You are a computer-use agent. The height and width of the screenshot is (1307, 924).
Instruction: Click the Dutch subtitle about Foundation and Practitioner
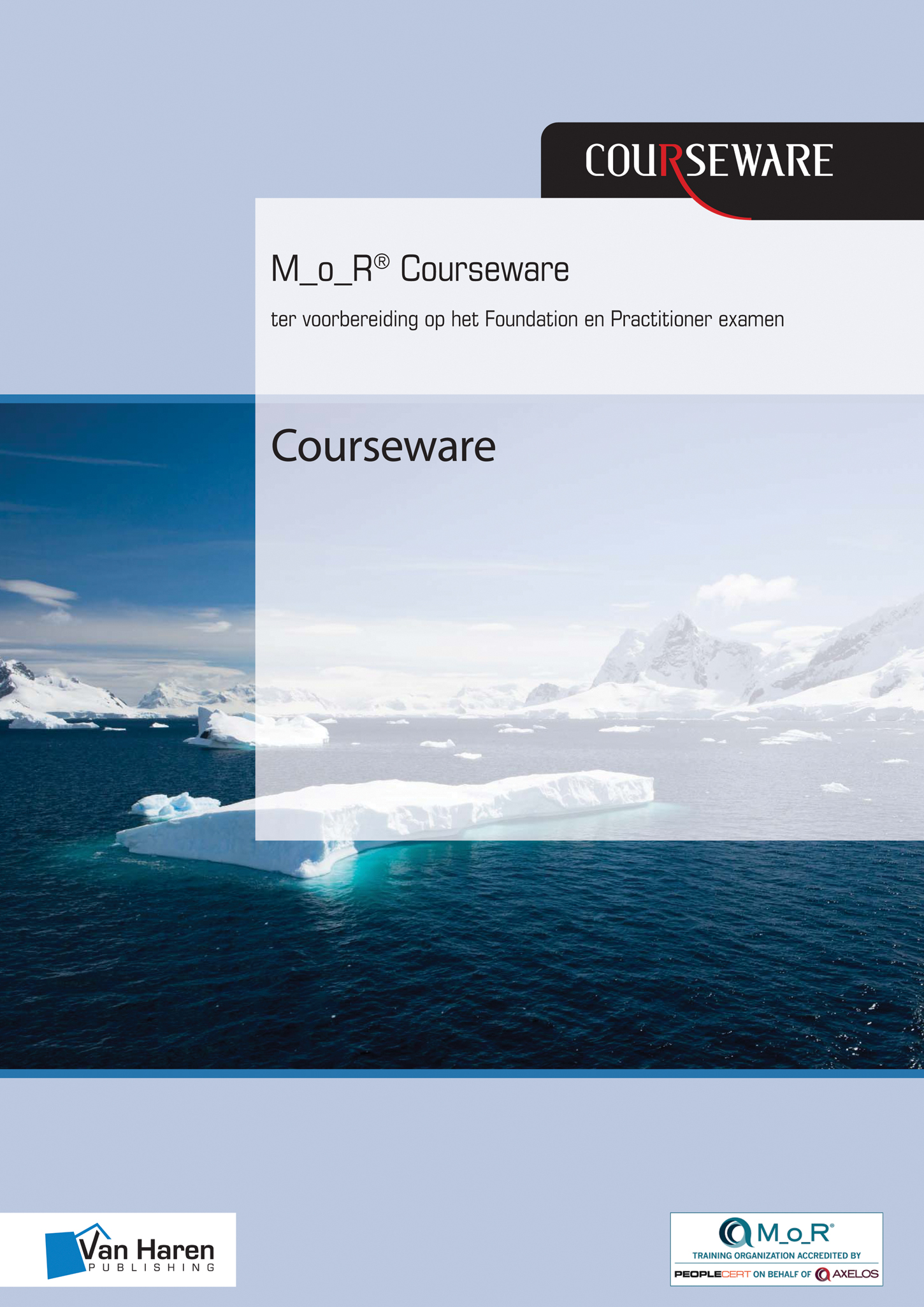pos(527,319)
